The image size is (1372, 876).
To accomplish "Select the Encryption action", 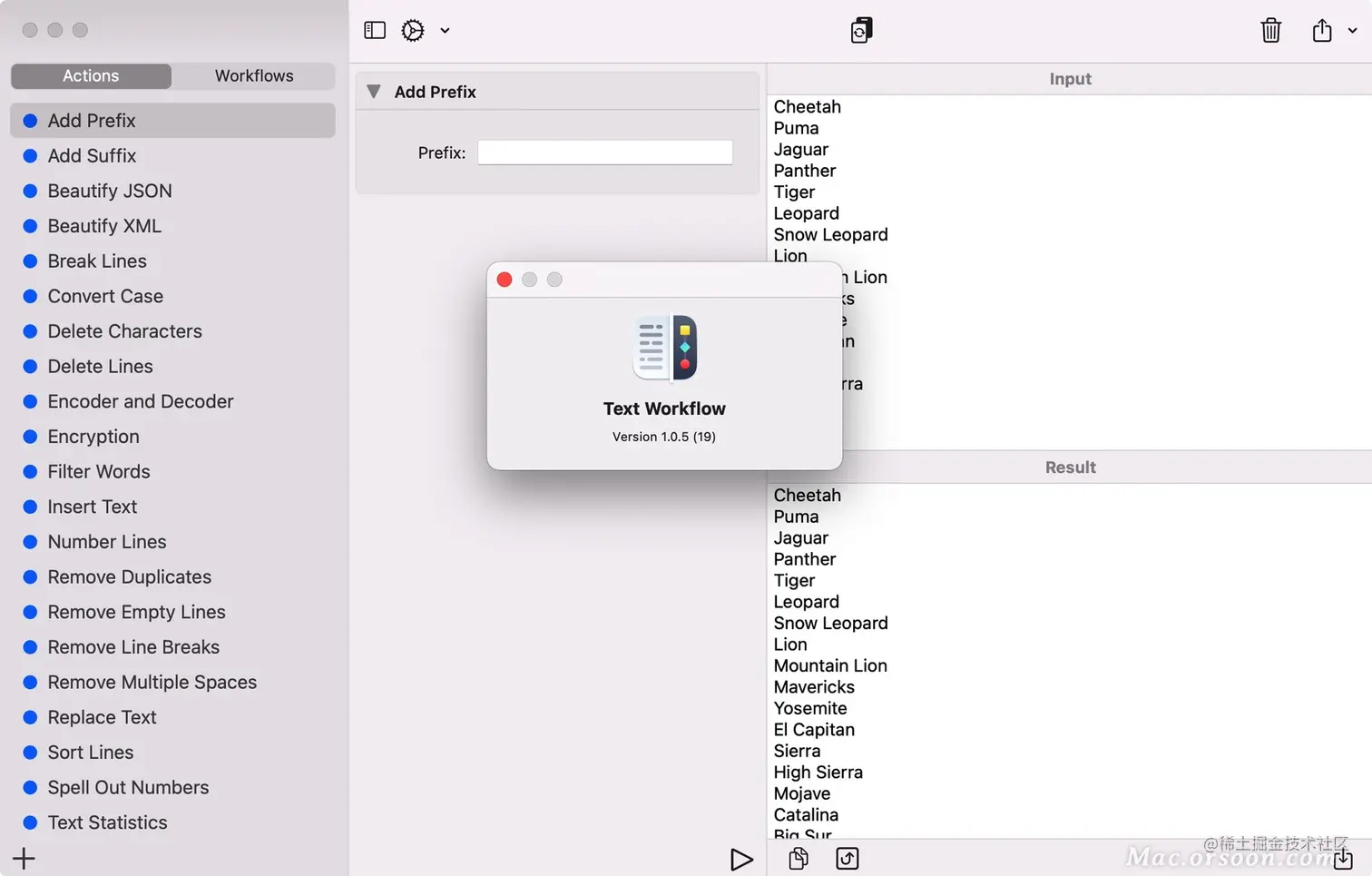I will point(172,437).
